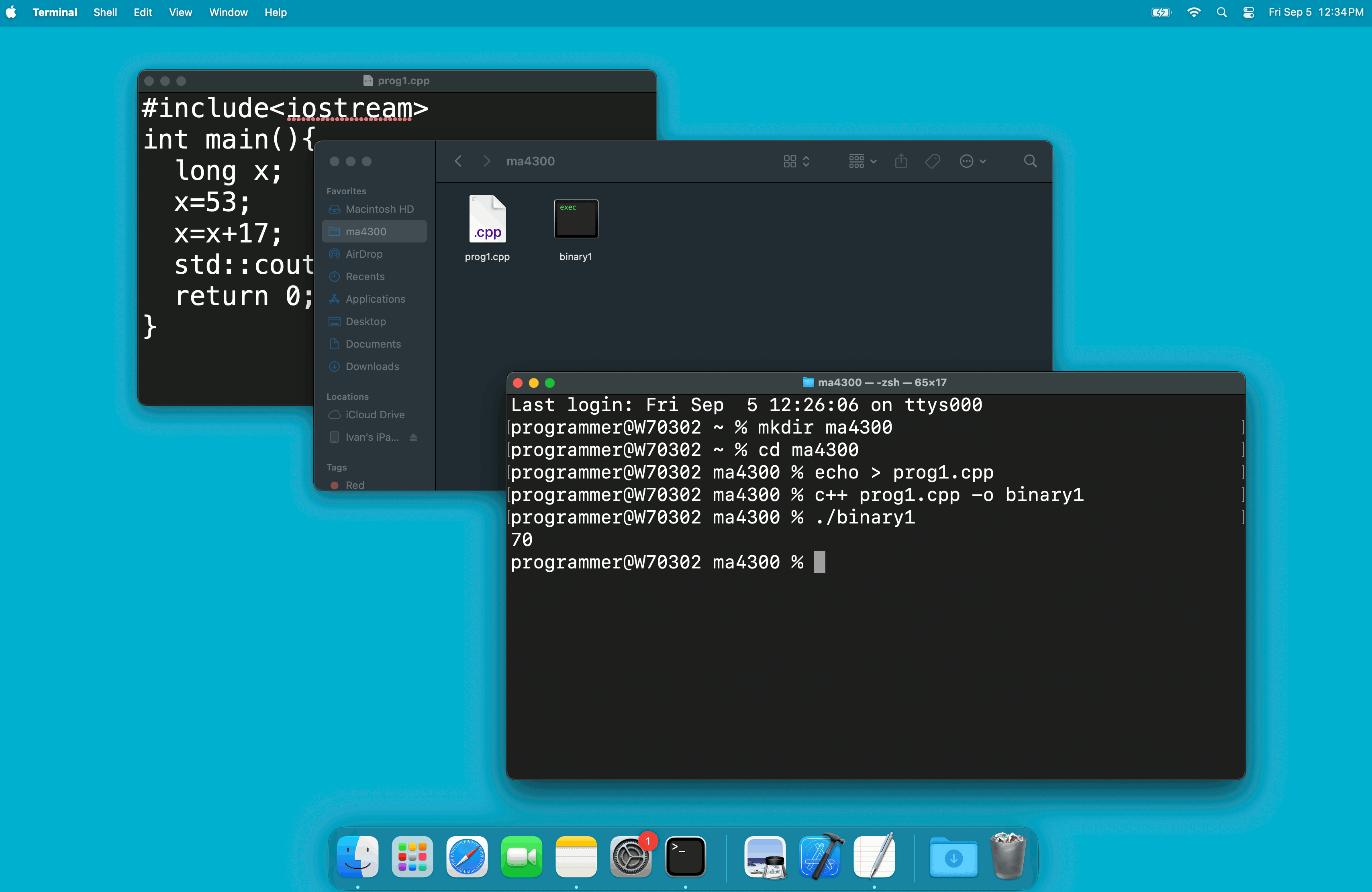
Task: Open Safari from the Dock
Action: tap(466, 857)
